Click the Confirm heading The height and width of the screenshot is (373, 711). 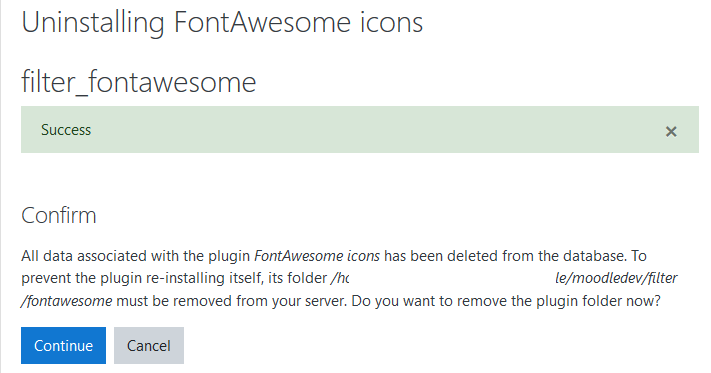[x=58, y=215]
